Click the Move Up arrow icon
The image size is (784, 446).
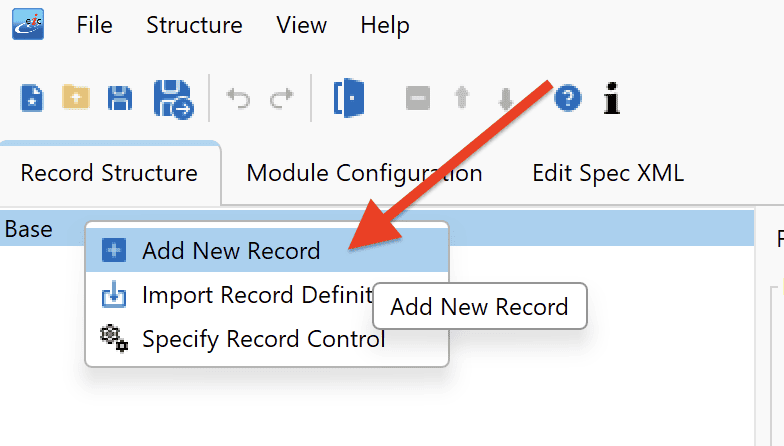462,97
